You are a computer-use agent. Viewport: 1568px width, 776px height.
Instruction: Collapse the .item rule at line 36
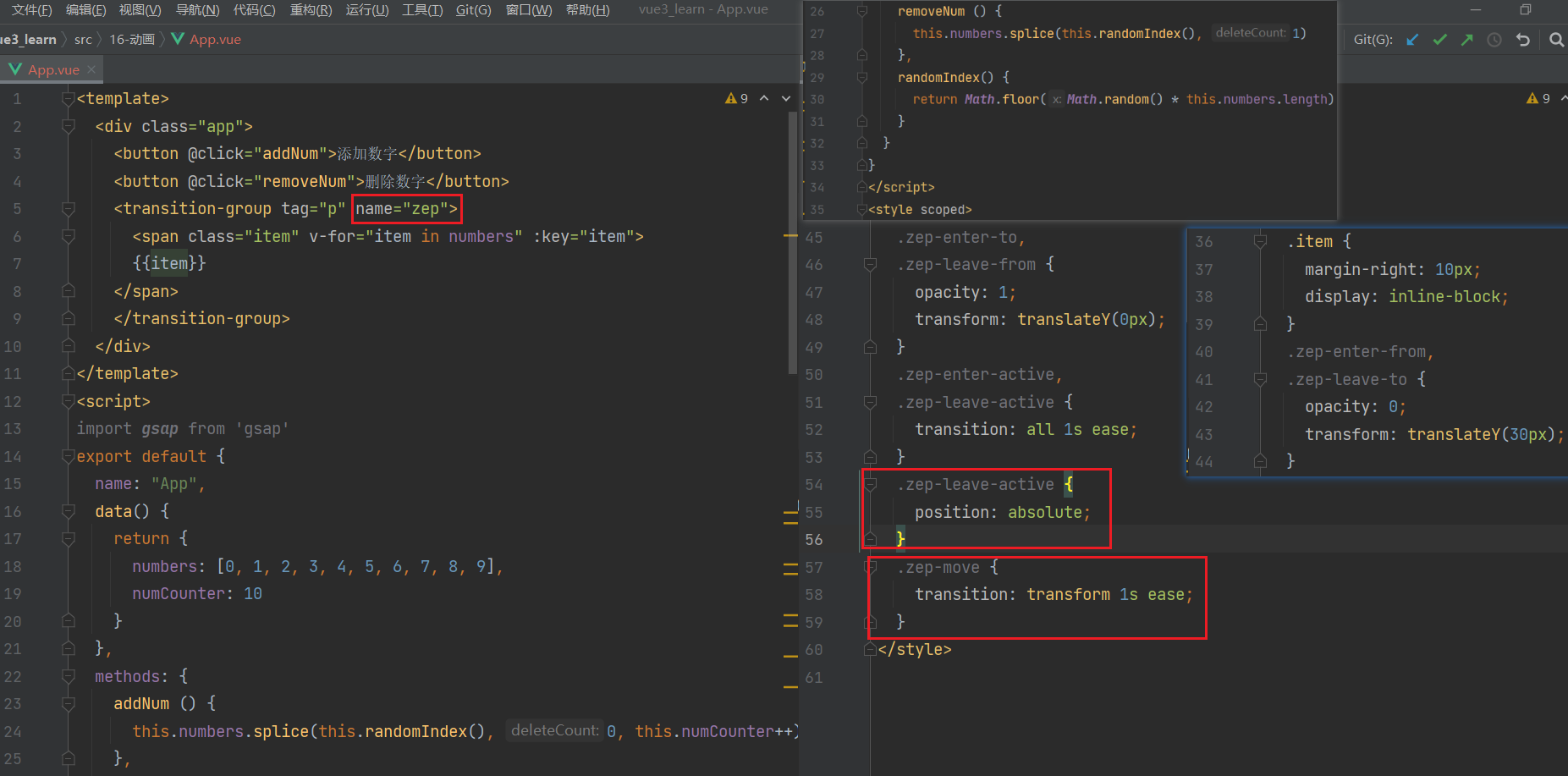point(1260,241)
